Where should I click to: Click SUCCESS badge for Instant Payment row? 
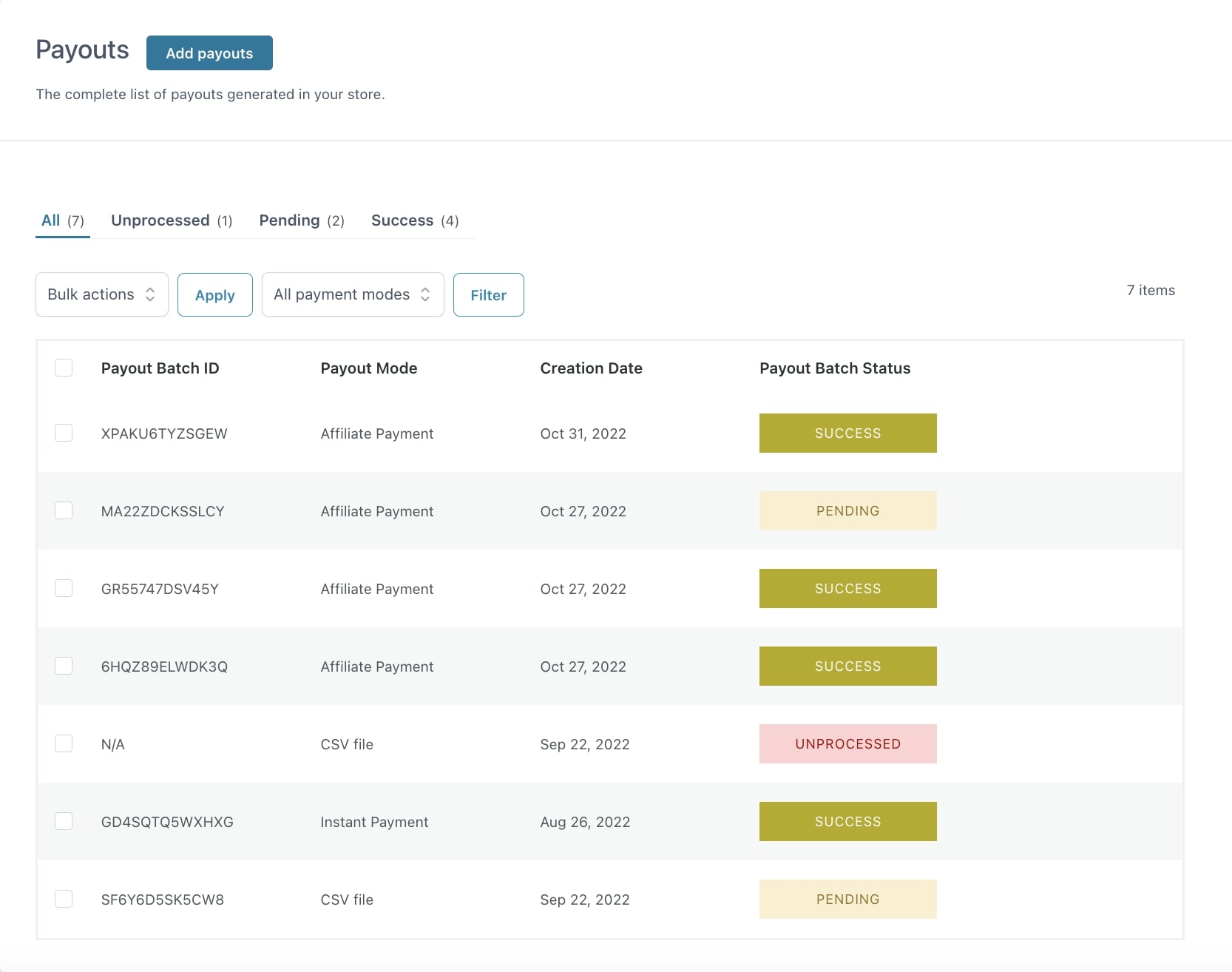click(x=847, y=821)
